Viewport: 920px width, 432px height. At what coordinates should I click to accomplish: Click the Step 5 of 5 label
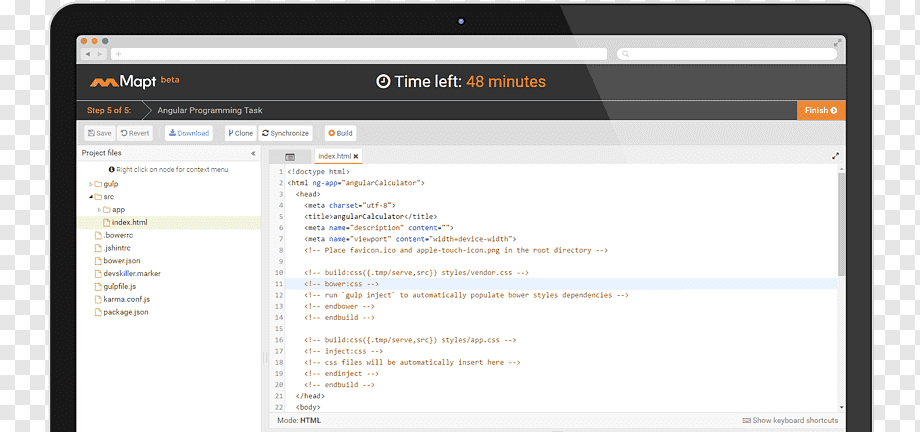click(109, 110)
